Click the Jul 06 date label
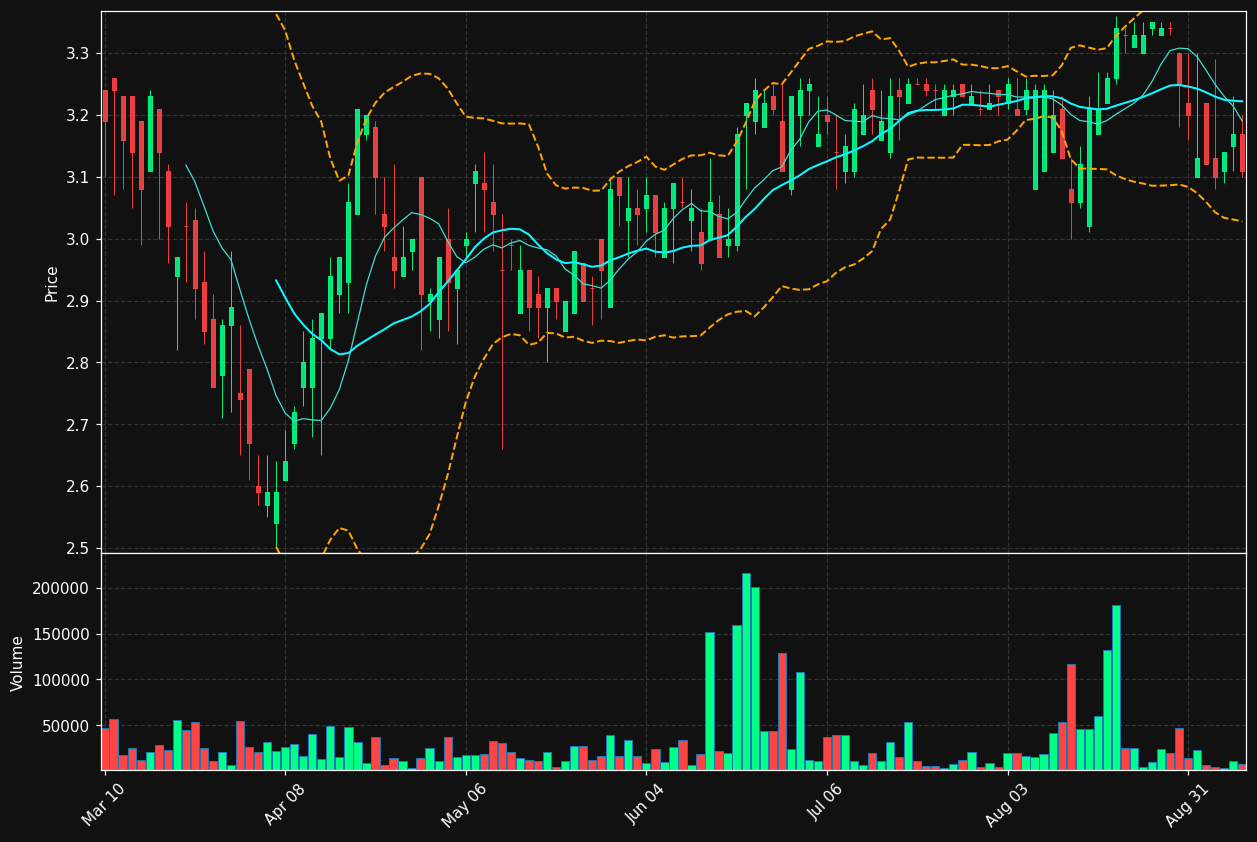 click(x=827, y=804)
